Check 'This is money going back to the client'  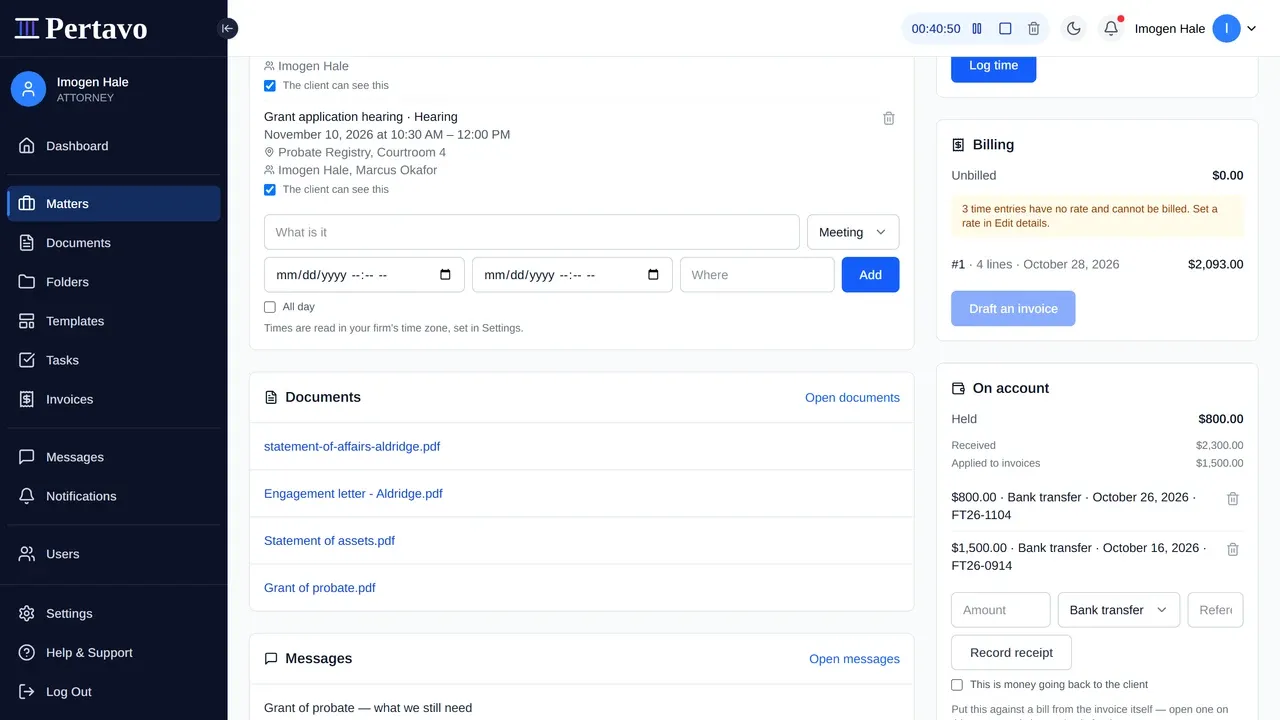tap(957, 685)
